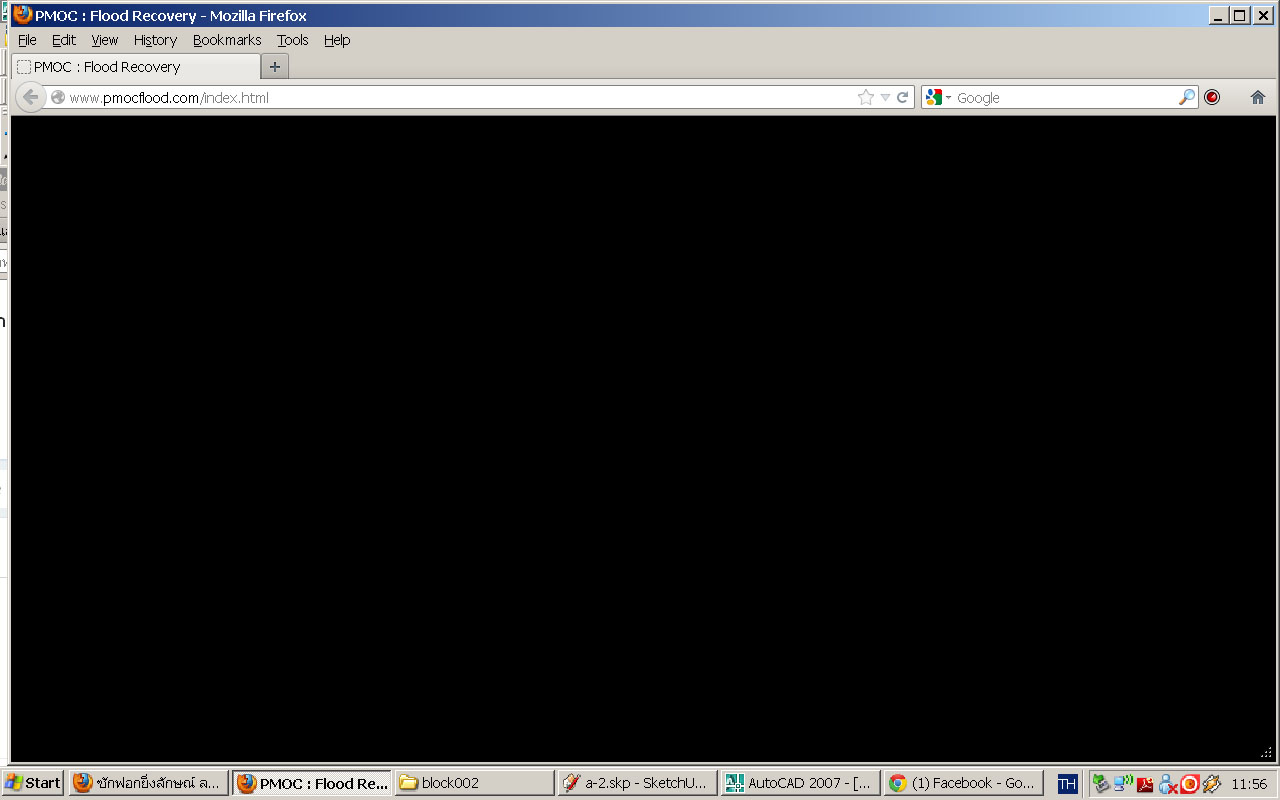Image resolution: width=1280 pixels, height=800 pixels.
Task: Click the messenger tray icon with red X
Action: coord(1167,784)
